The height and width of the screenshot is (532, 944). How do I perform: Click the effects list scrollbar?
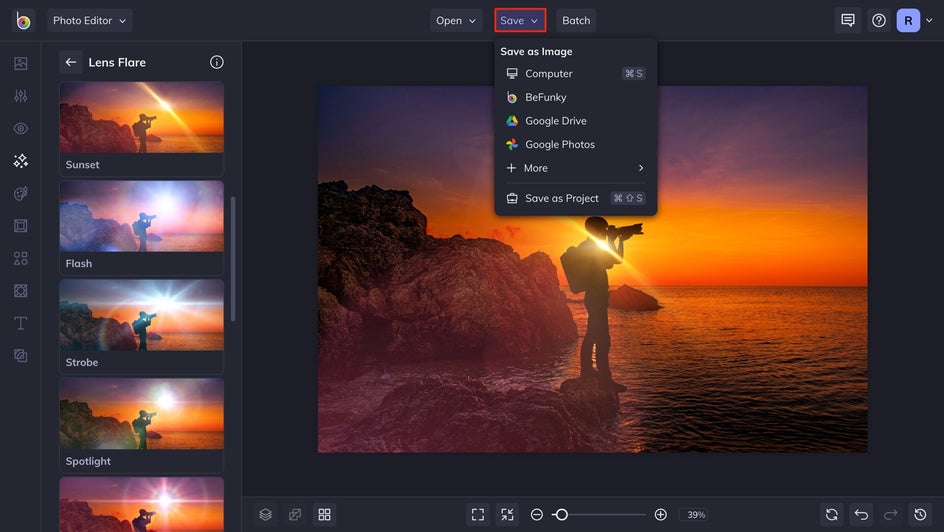[233, 259]
